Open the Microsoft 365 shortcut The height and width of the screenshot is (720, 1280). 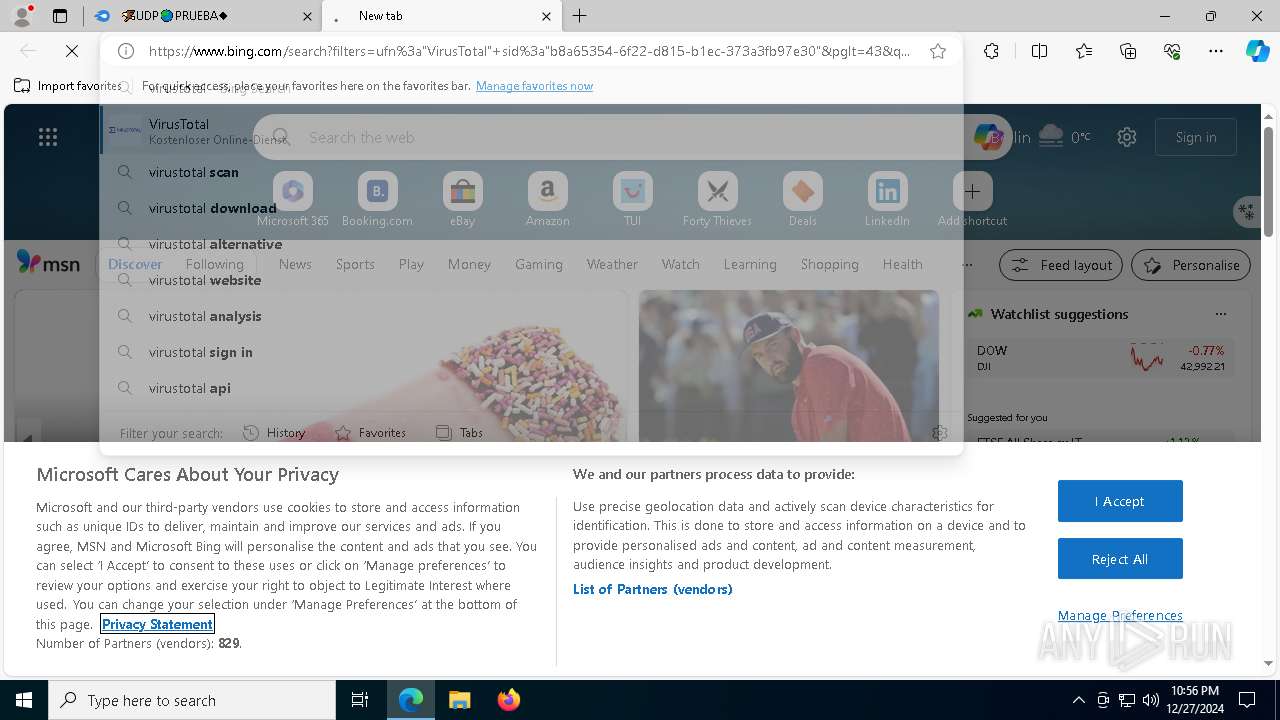click(x=292, y=199)
